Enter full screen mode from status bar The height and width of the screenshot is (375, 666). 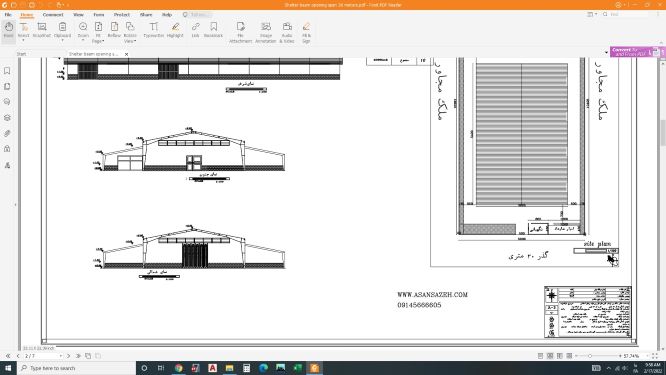tap(655, 356)
